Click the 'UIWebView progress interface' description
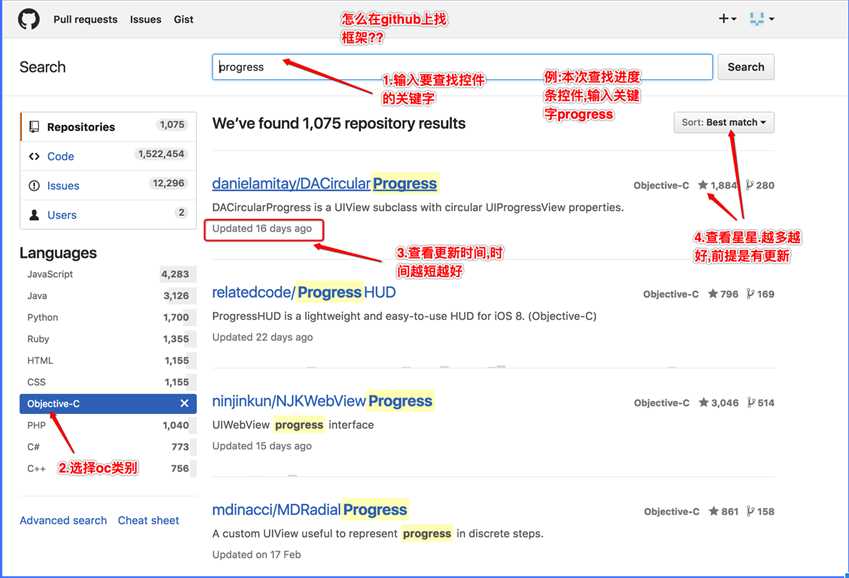849x578 pixels. point(293,425)
